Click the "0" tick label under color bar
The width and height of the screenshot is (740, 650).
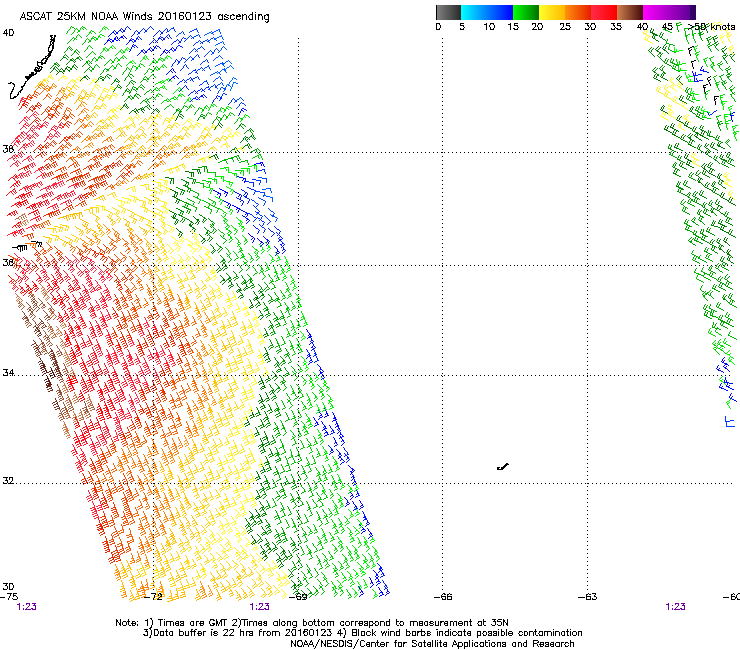438,27
